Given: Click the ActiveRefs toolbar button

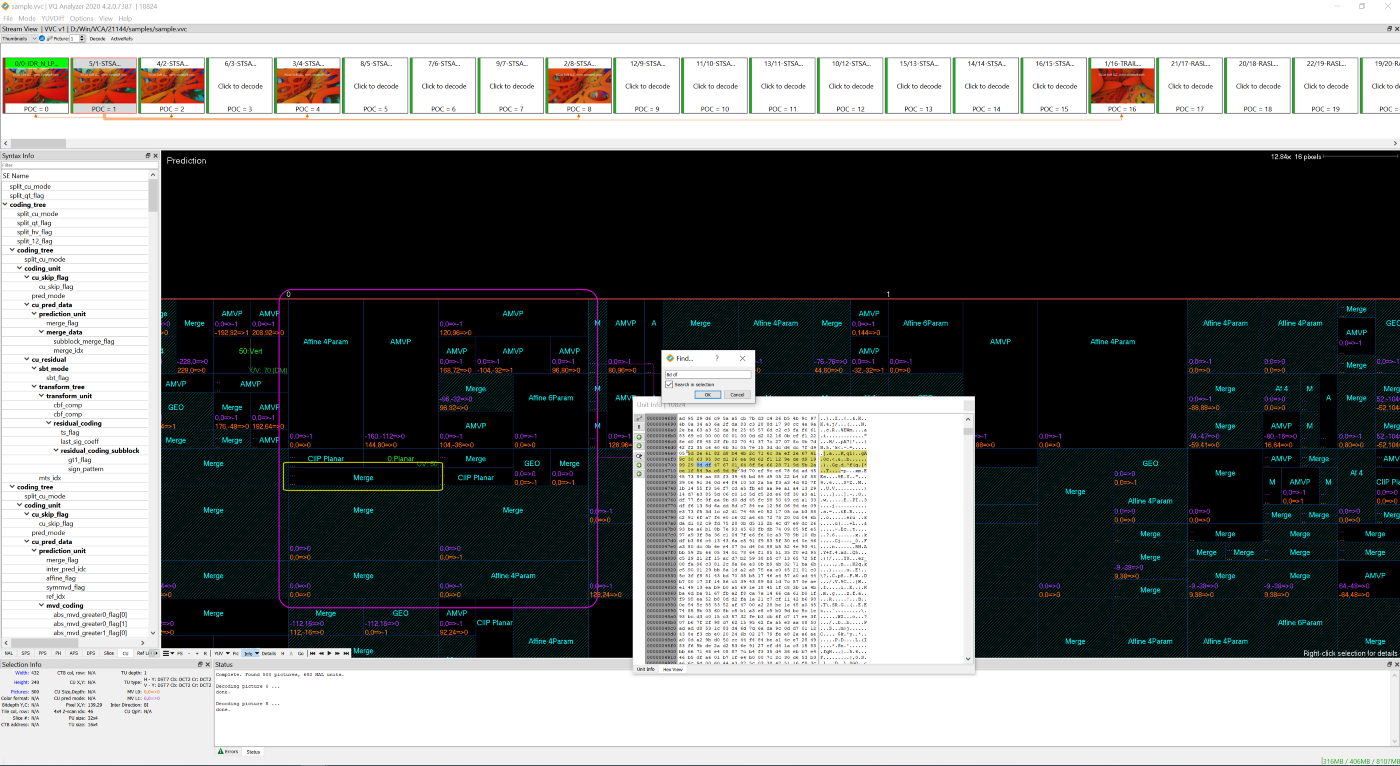Looking at the screenshot, I should (x=122, y=38).
